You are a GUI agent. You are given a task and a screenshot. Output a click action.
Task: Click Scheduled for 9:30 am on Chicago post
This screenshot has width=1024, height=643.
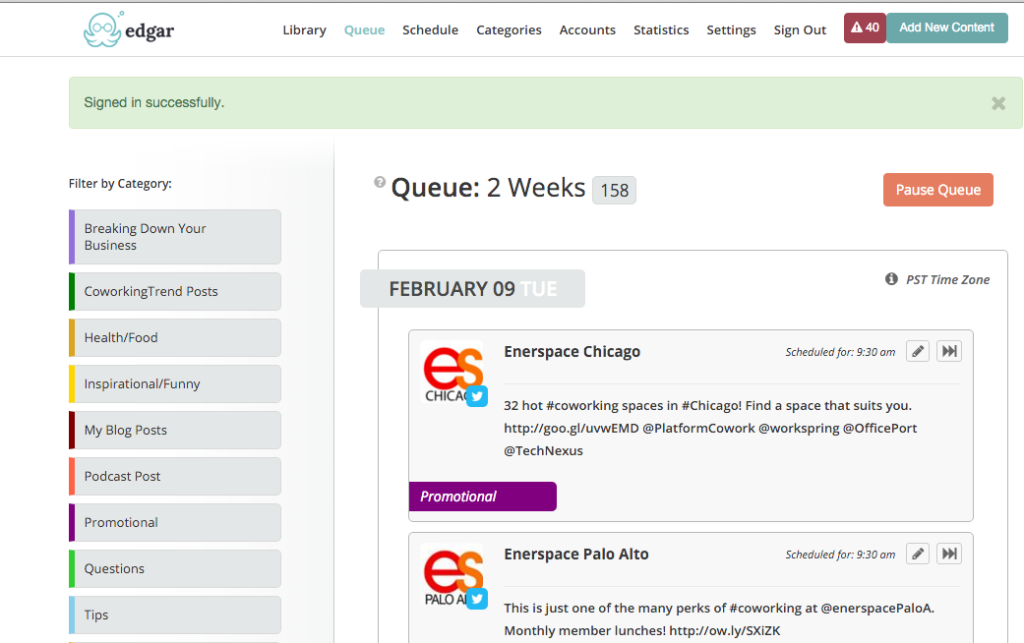point(840,352)
